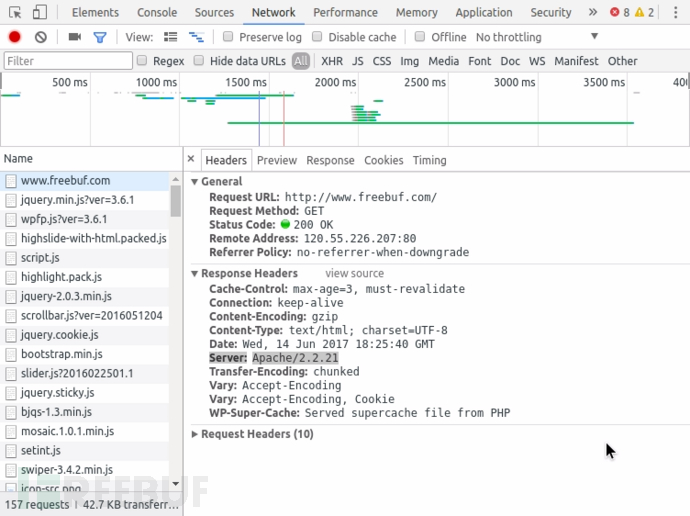Image resolution: width=690 pixels, height=516 pixels.
Task: Clear the network log
Action: point(41,37)
